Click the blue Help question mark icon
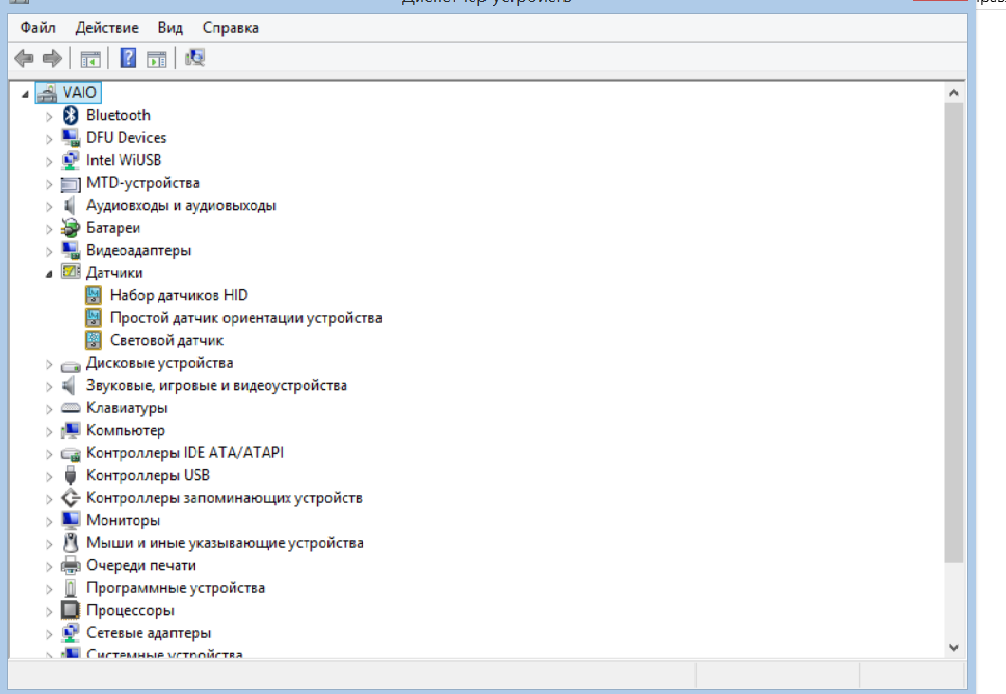Screen dimensions: 1006x694 point(128,59)
